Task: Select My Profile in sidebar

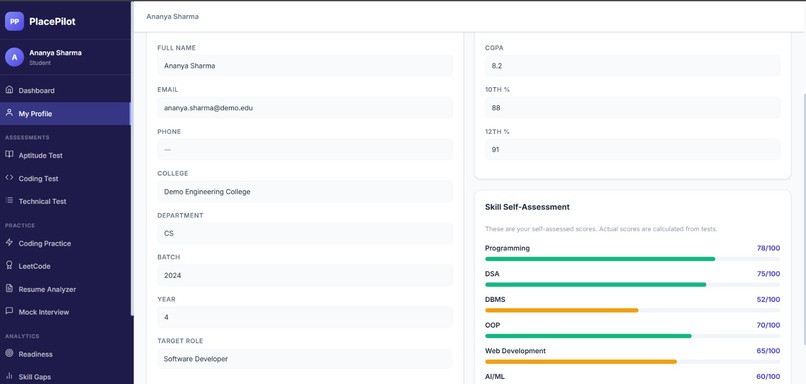Action: tap(65, 114)
